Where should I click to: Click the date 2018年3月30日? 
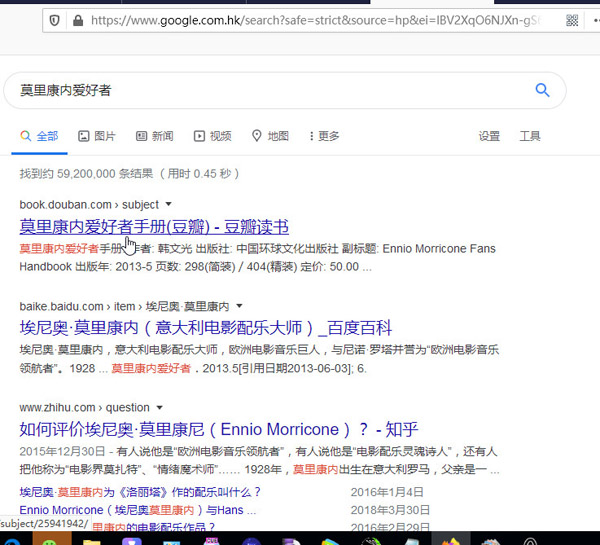point(390,510)
